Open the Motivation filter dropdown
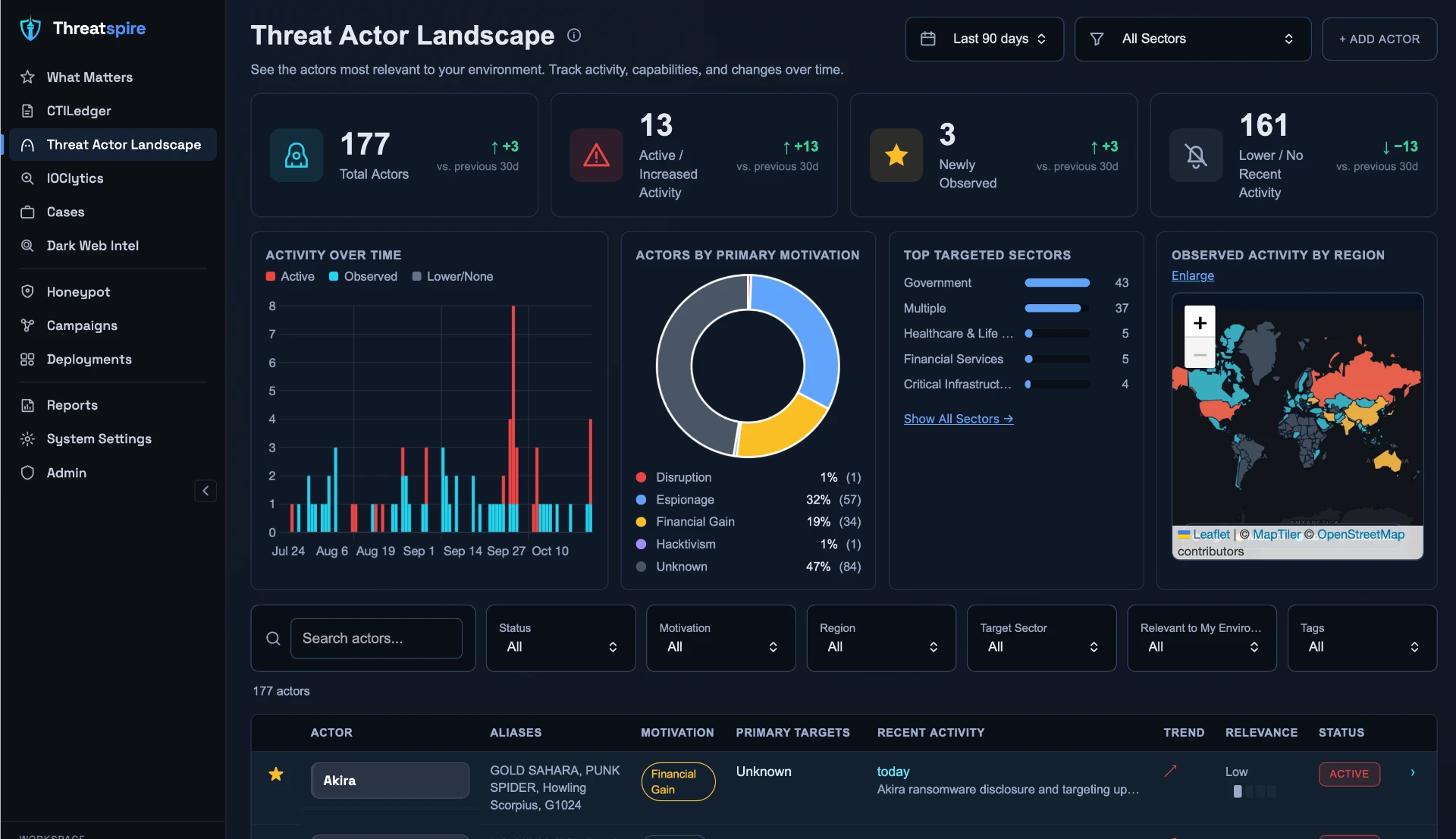The image size is (1456, 839). pos(720,638)
